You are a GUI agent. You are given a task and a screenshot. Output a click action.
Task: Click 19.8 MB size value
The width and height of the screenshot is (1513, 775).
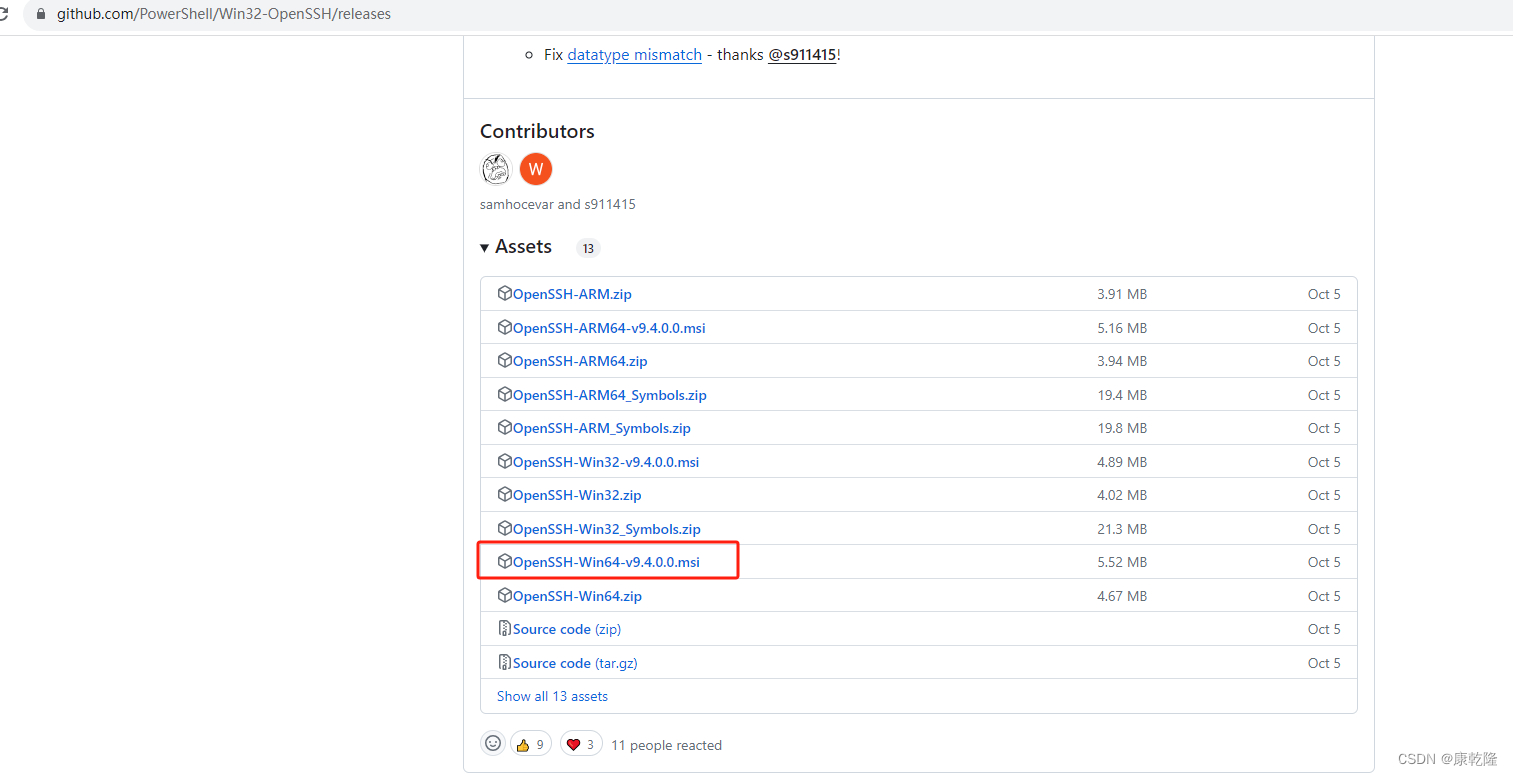pyautogui.click(x=1122, y=428)
